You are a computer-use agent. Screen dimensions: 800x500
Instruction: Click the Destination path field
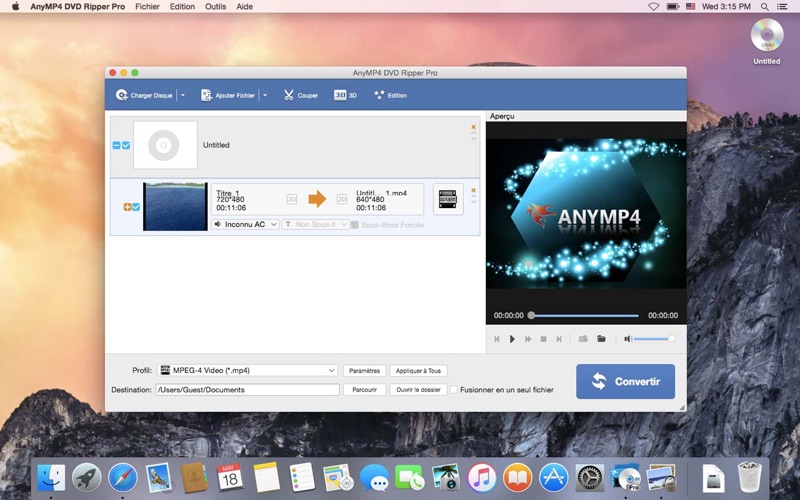(x=247, y=390)
